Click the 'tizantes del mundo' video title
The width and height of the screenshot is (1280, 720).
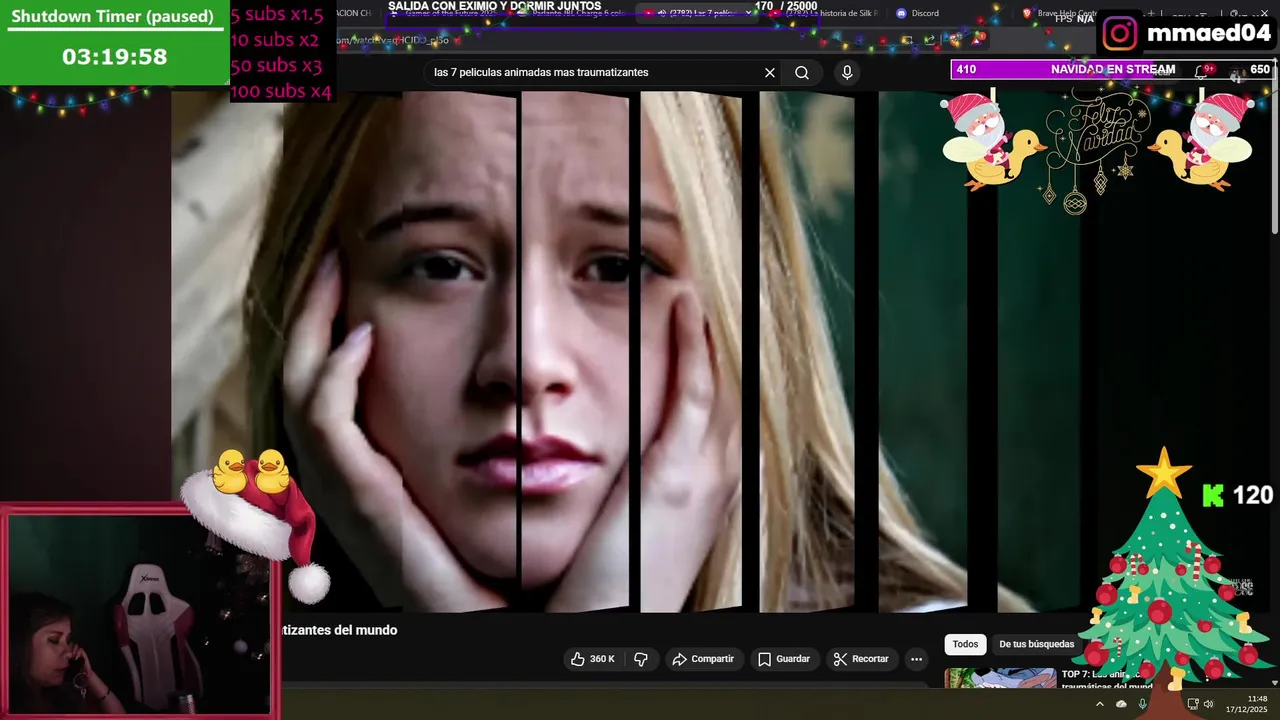tap(339, 630)
